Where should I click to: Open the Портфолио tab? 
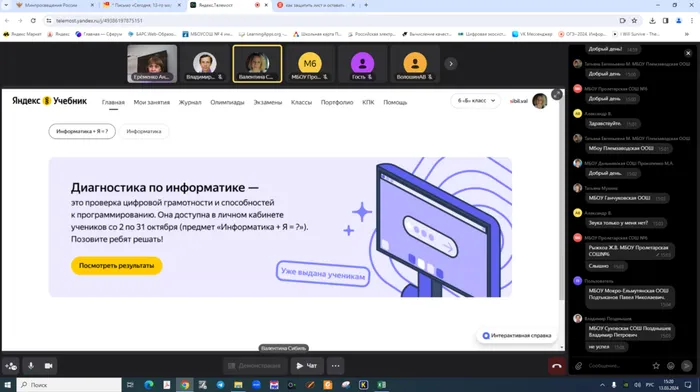(x=337, y=102)
